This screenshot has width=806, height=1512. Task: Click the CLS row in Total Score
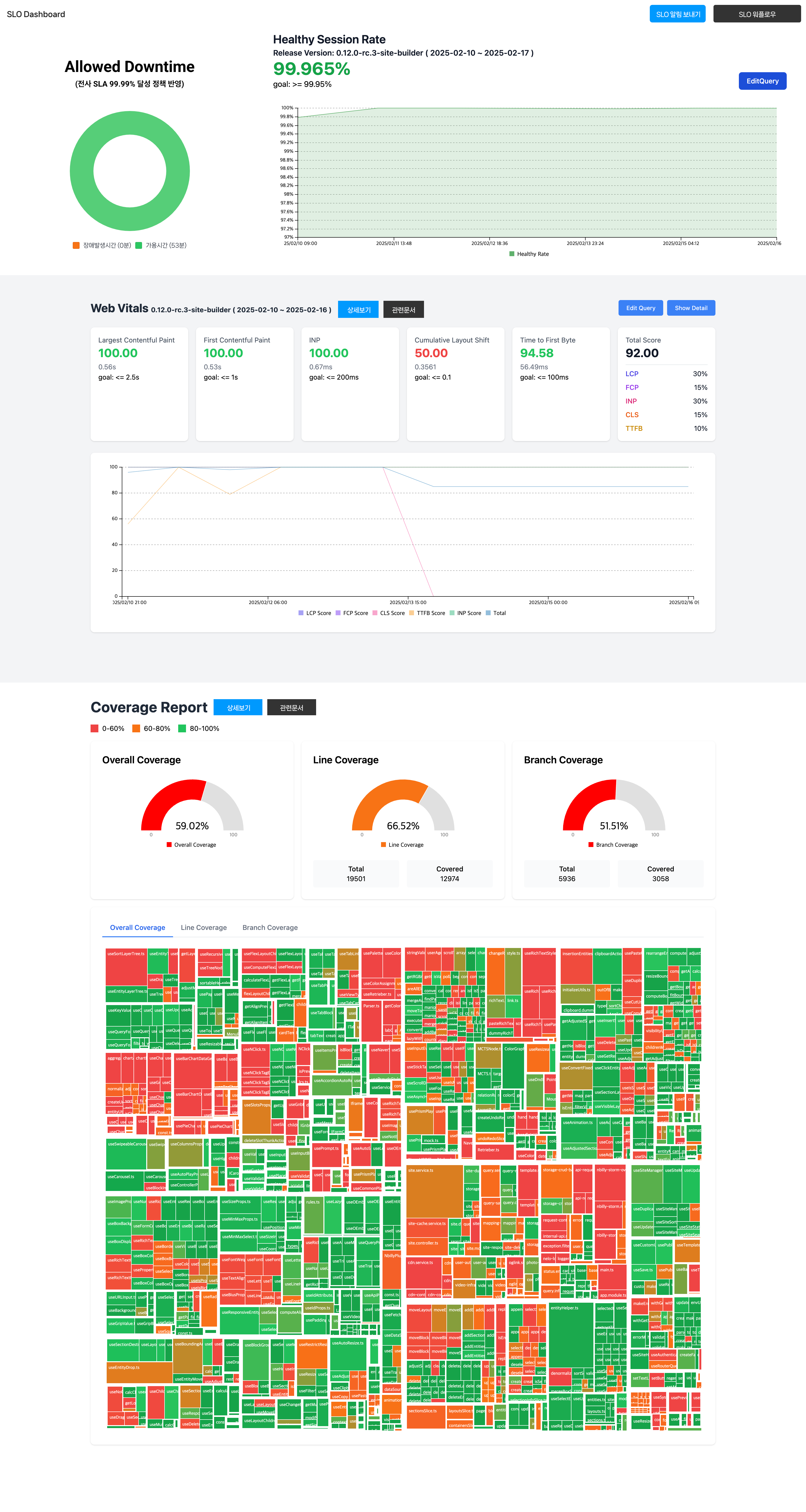(666, 415)
